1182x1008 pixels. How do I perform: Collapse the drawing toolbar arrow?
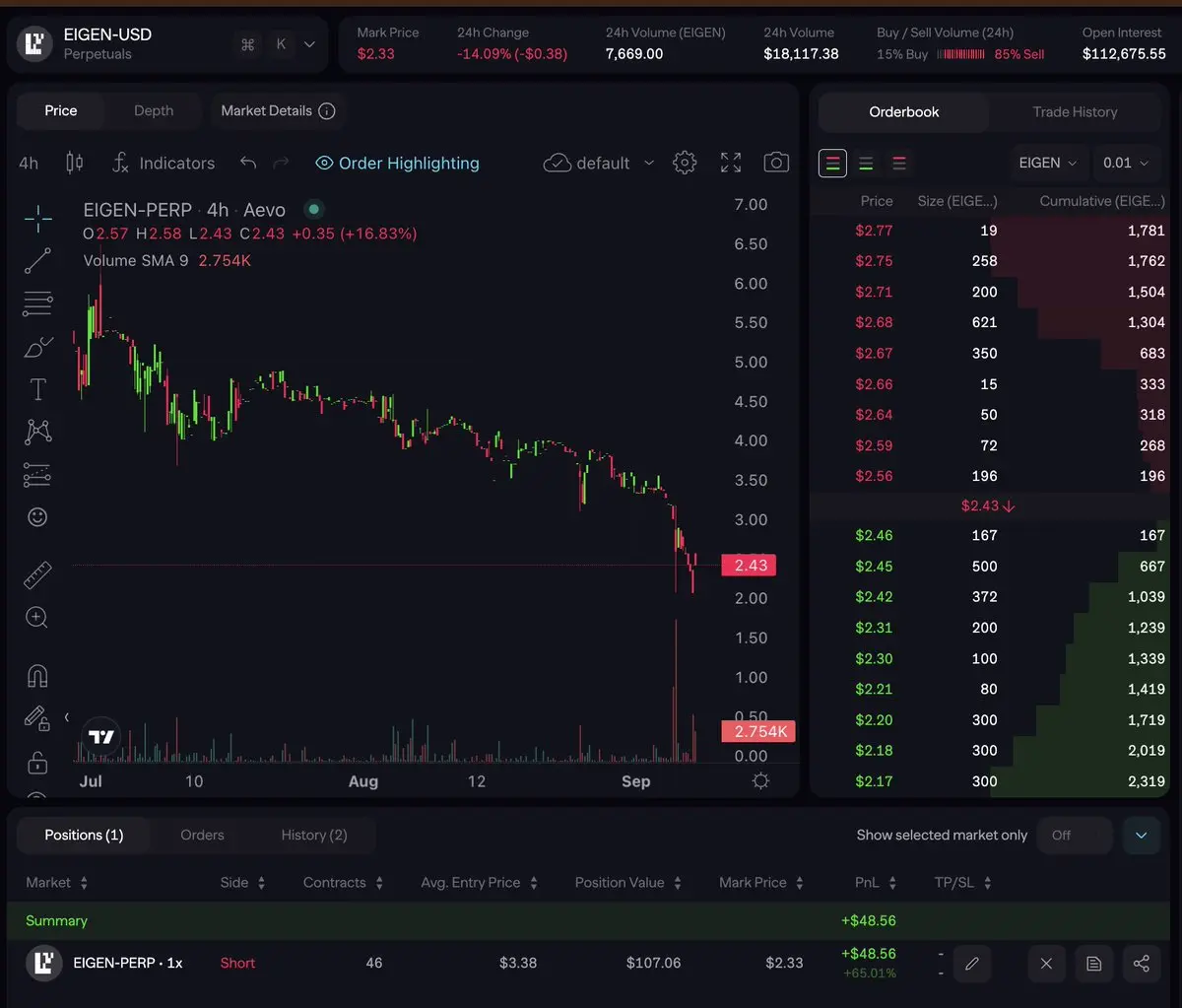[x=66, y=716]
